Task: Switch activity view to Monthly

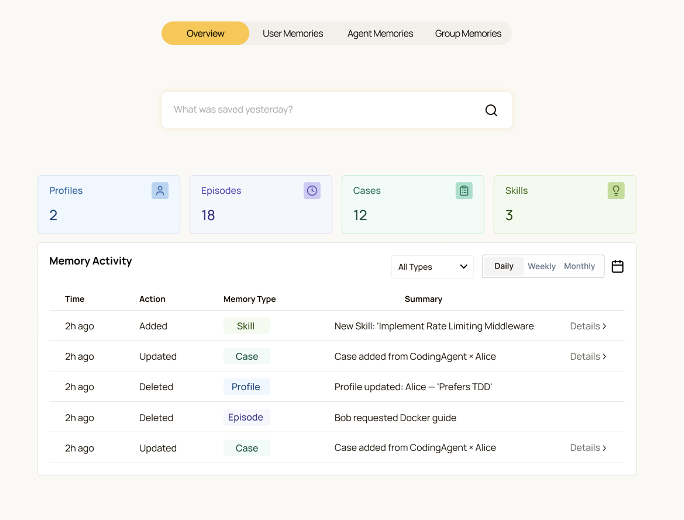Action: pos(579,266)
